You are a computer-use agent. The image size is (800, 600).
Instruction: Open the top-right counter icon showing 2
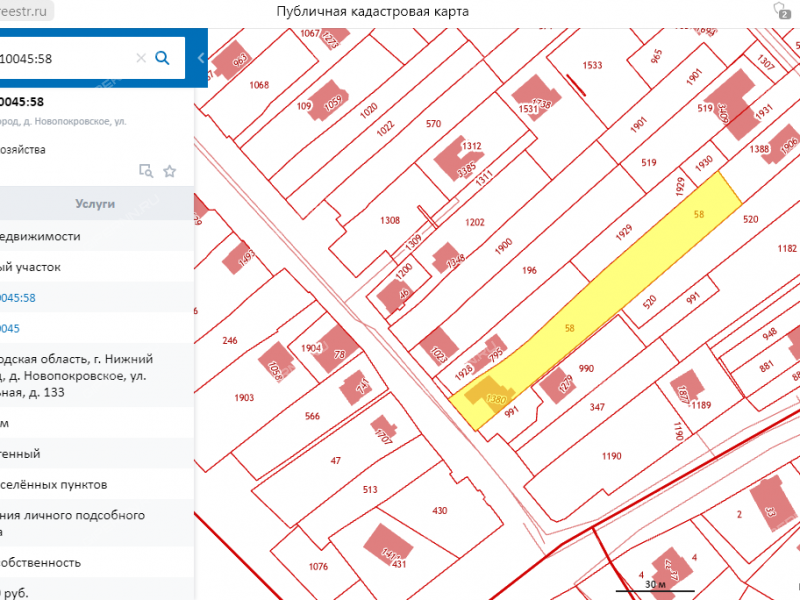click(781, 11)
